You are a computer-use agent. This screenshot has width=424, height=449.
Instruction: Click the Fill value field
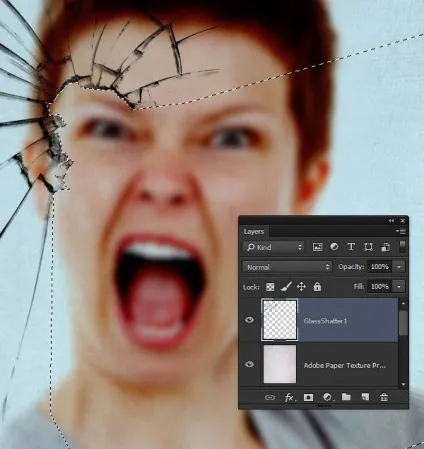(380, 286)
